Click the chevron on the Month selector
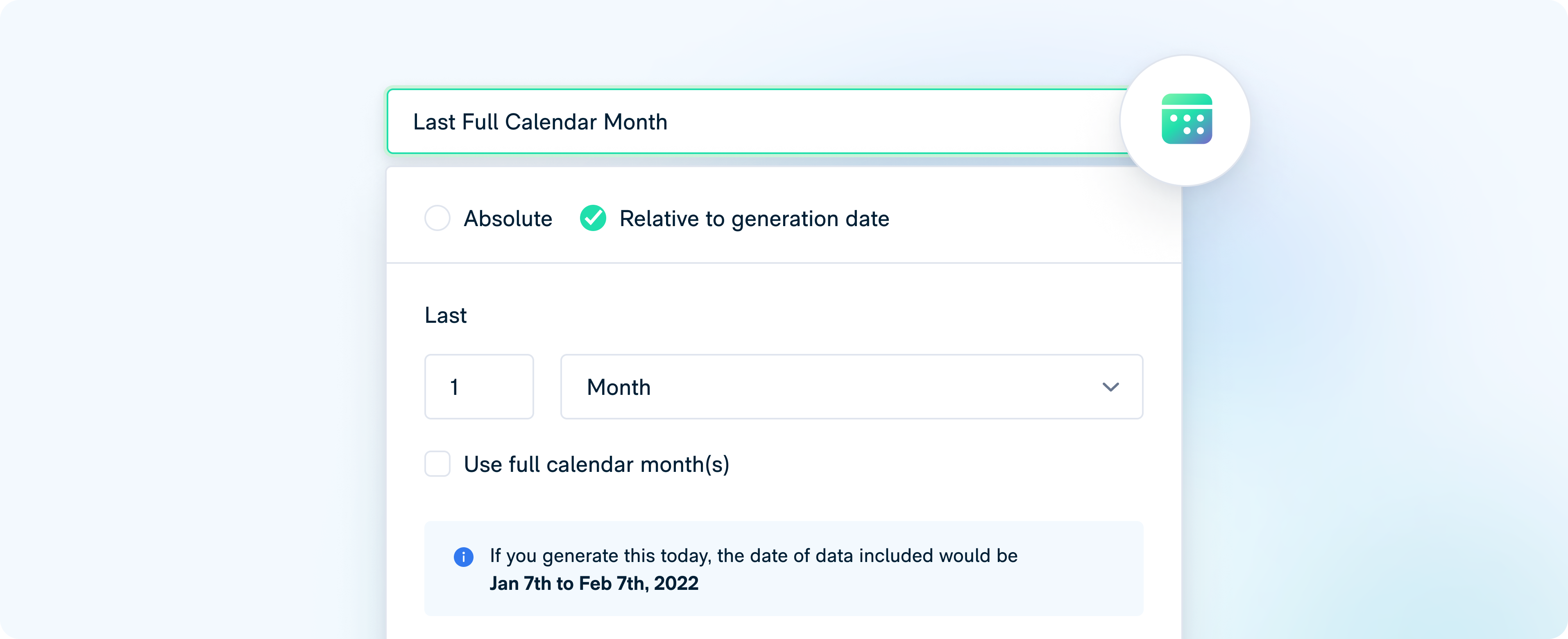This screenshot has width=1568, height=639. [1111, 386]
